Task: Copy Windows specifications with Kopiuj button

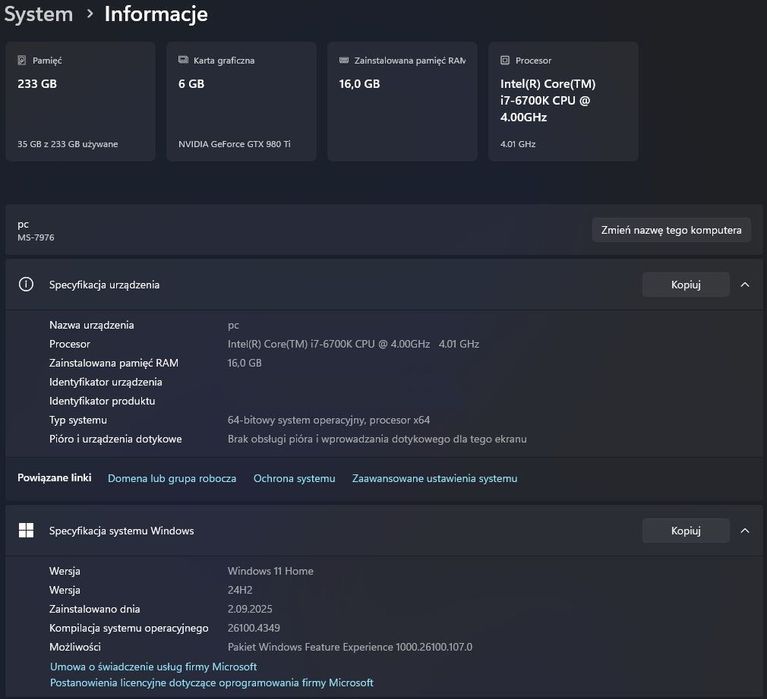Action: tap(685, 531)
